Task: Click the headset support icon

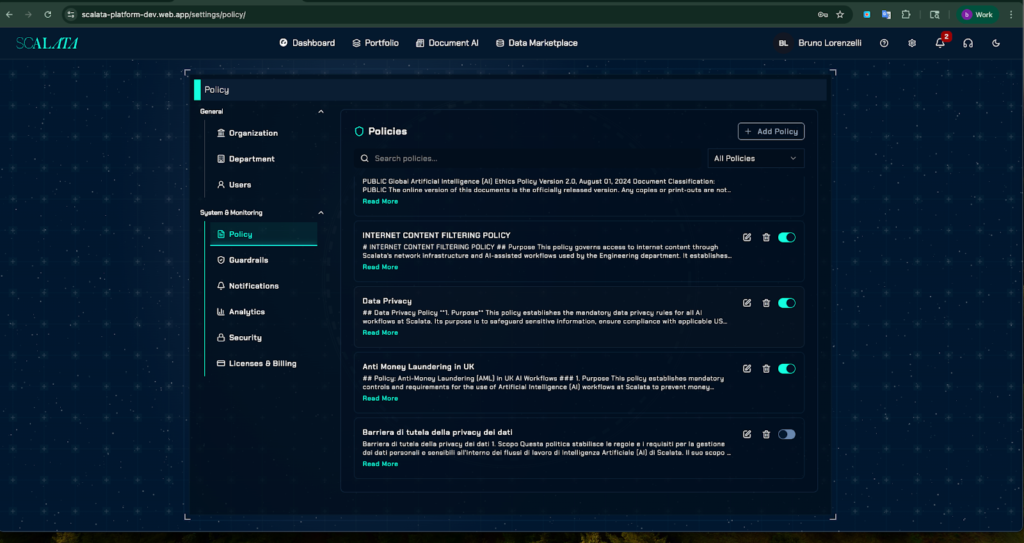Action: coord(968,43)
